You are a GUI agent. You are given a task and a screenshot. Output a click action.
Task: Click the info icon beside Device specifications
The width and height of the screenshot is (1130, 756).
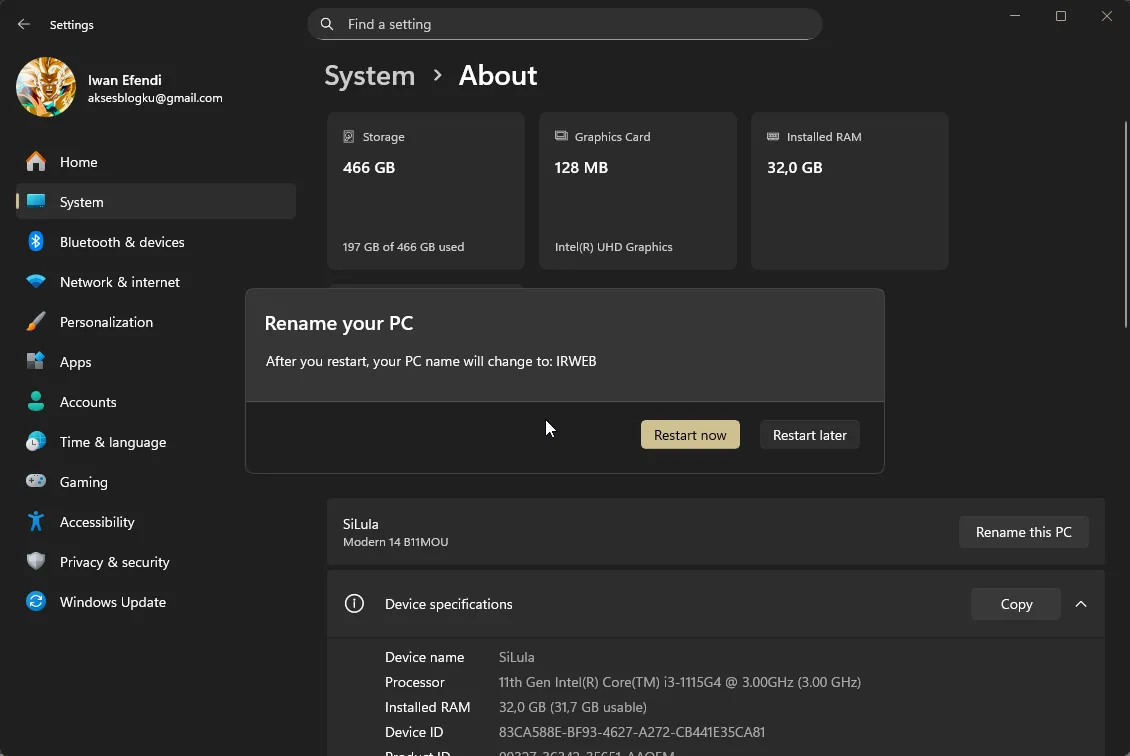pyautogui.click(x=354, y=603)
